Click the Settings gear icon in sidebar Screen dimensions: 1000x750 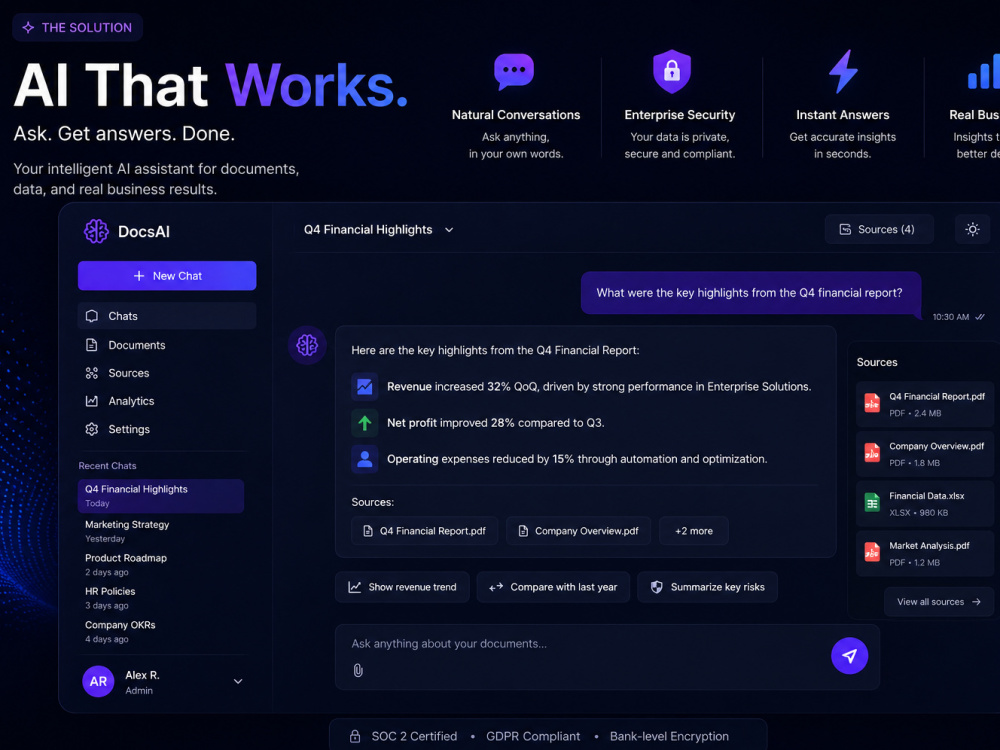point(92,429)
